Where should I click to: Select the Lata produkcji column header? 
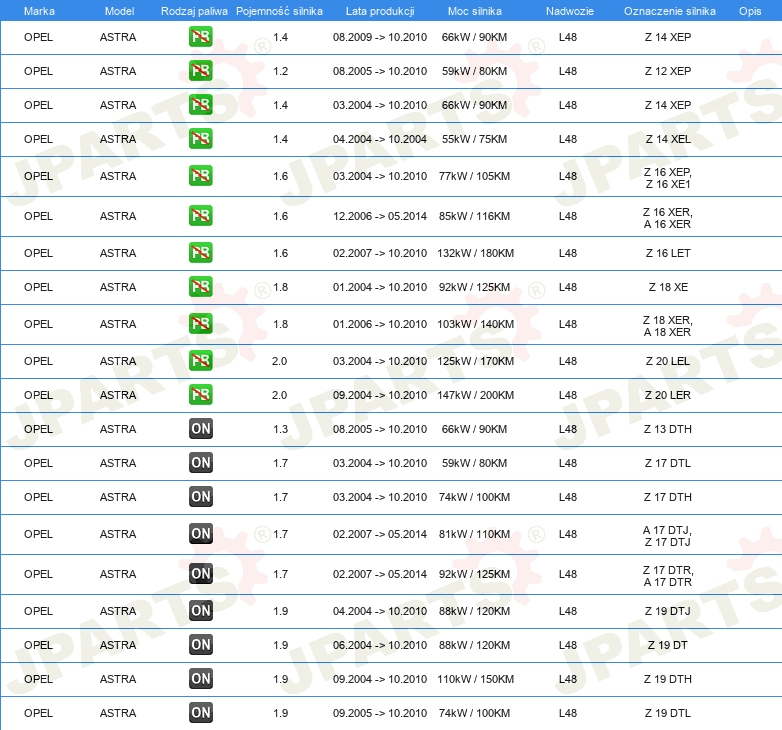pos(380,10)
